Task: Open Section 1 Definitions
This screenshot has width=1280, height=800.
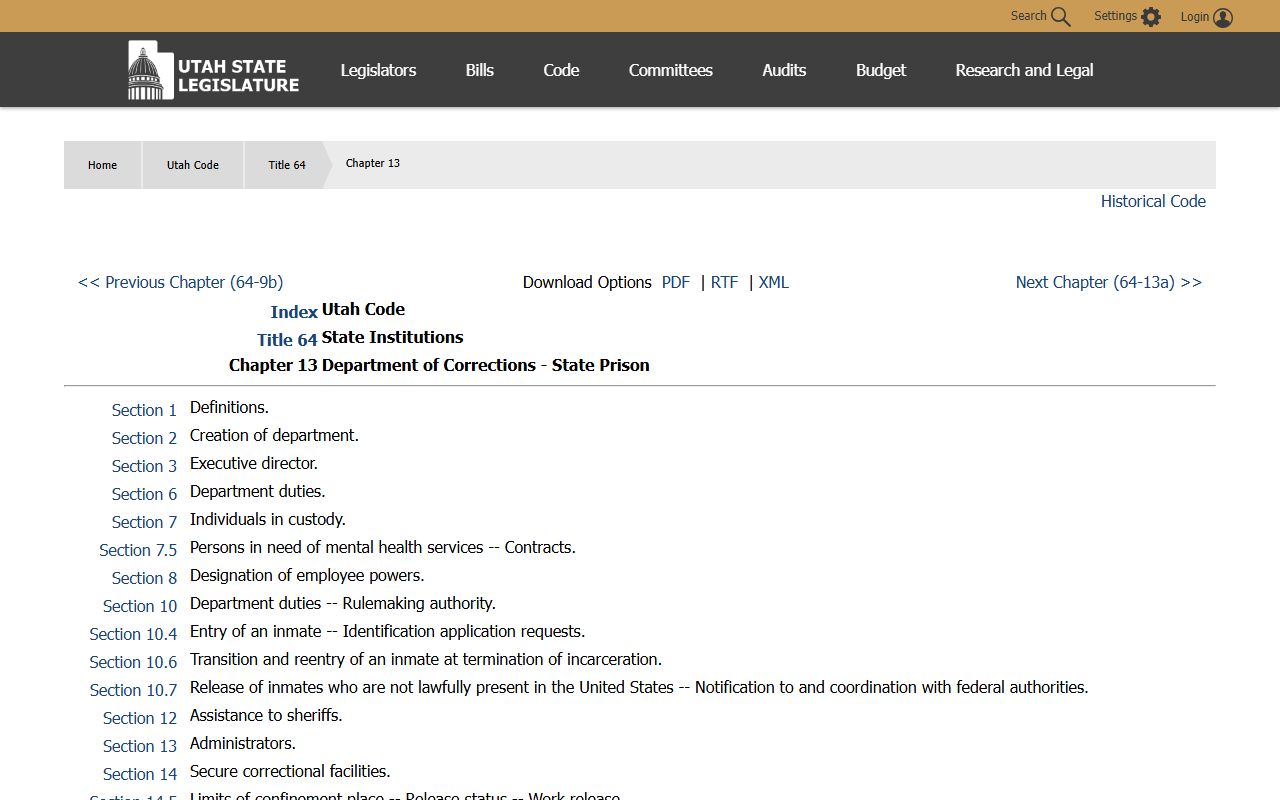Action: point(144,410)
